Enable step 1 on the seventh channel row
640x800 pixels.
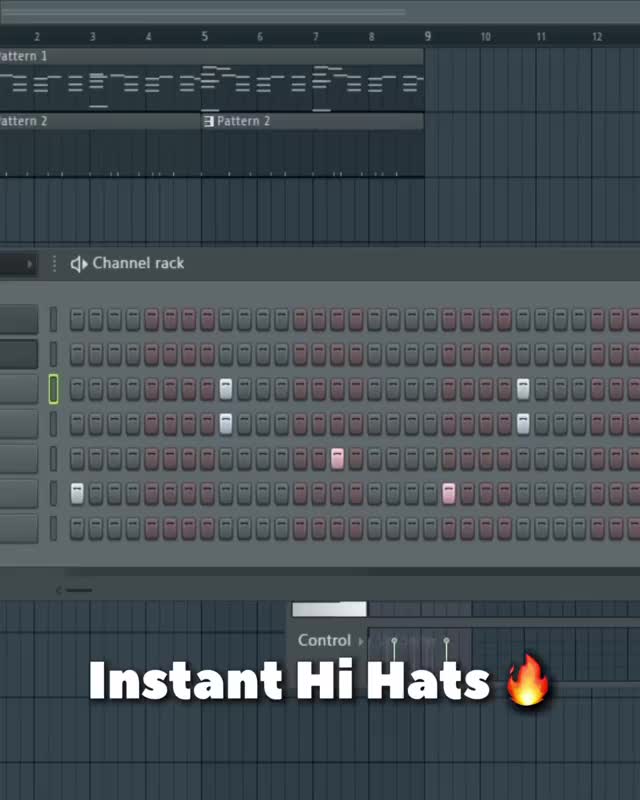[x=77, y=528]
